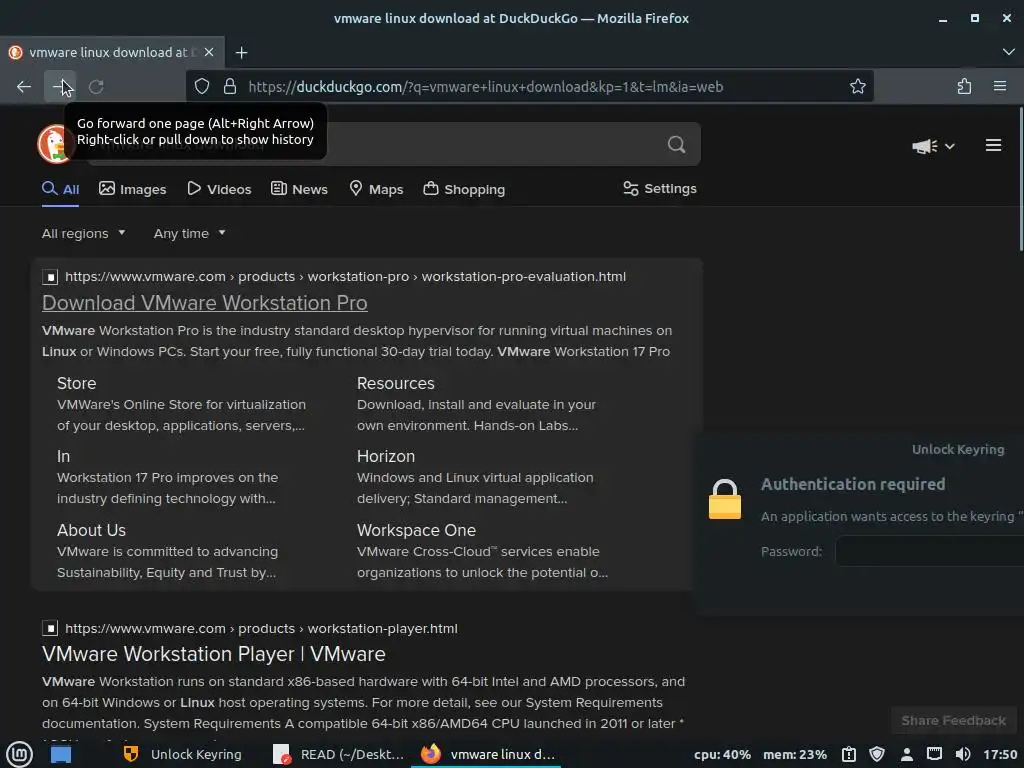Click the mem: 23% monitor
This screenshot has width=1024, height=768.
794,754
